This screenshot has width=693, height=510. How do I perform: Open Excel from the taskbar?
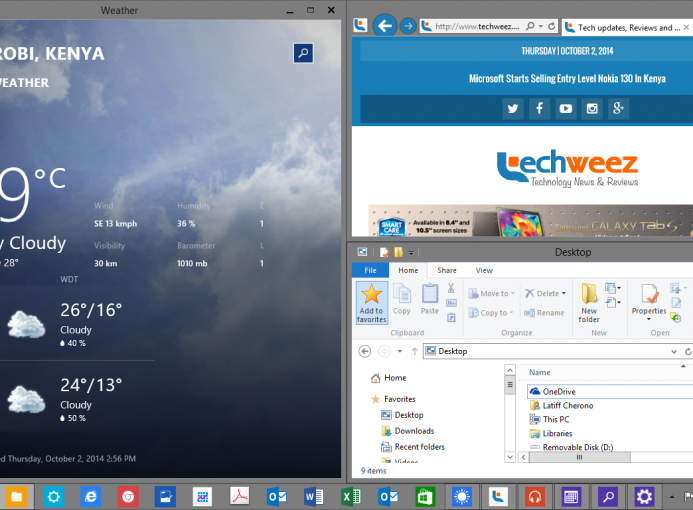pos(351,497)
